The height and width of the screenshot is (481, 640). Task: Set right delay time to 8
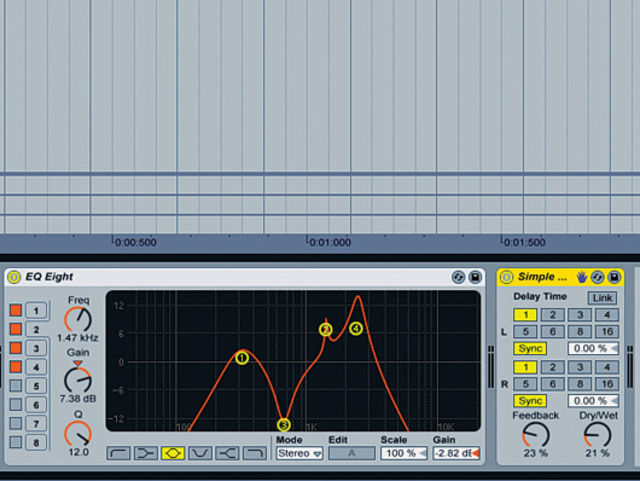click(x=580, y=384)
